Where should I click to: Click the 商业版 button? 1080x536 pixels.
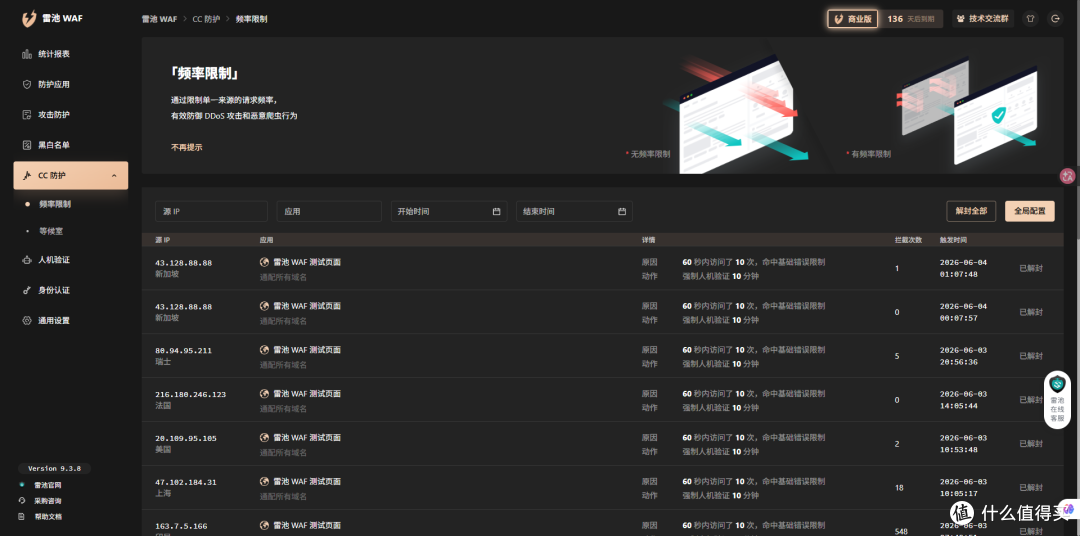click(x=853, y=19)
